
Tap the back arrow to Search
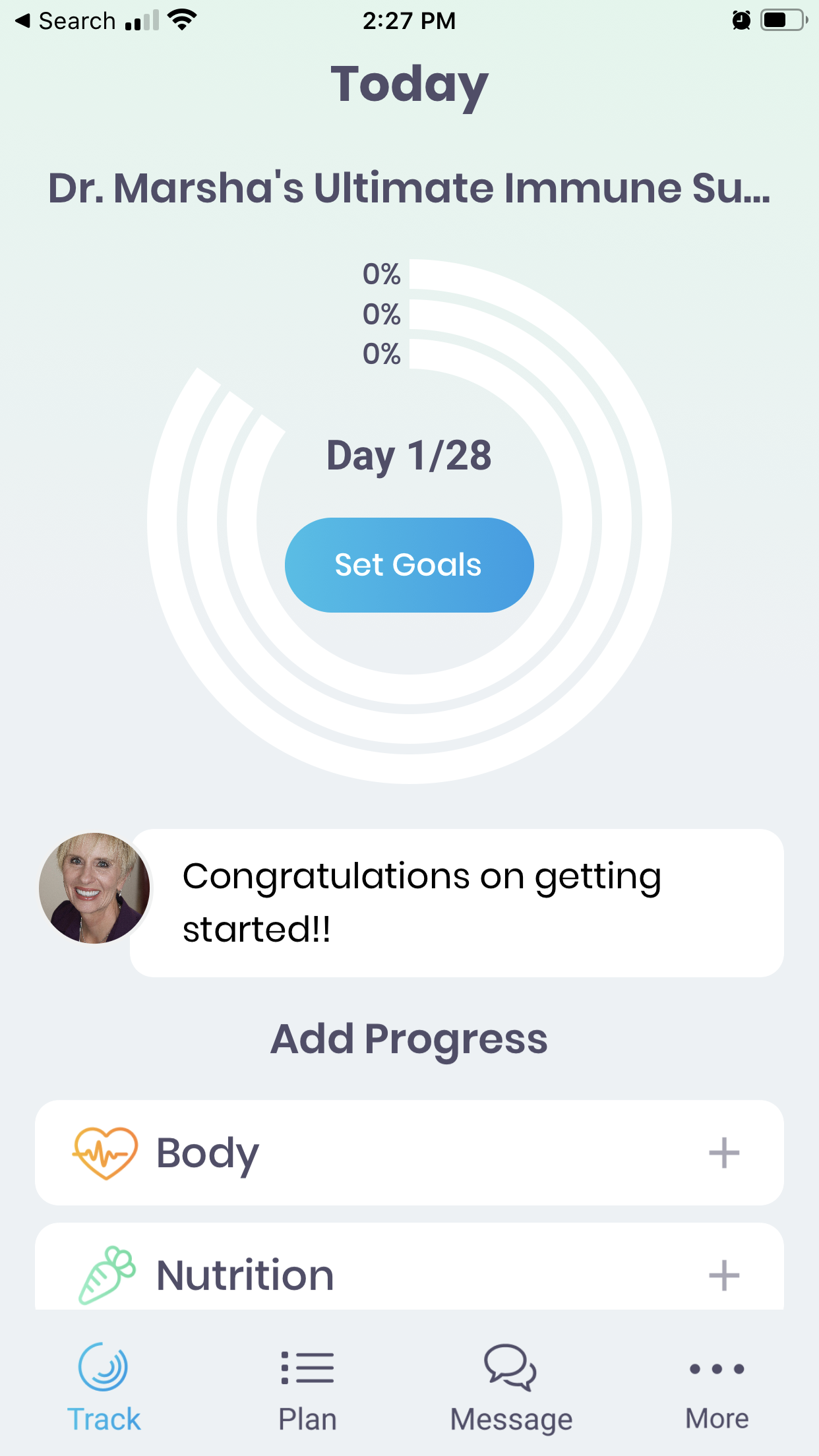(x=22, y=20)
